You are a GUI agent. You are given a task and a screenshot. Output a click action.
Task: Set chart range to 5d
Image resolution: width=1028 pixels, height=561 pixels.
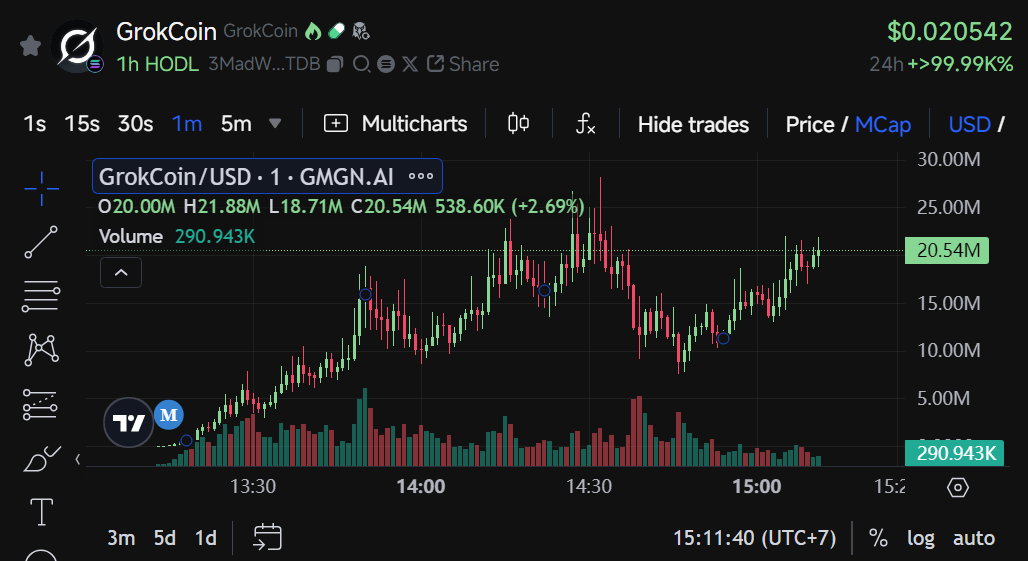coord(165,538)
